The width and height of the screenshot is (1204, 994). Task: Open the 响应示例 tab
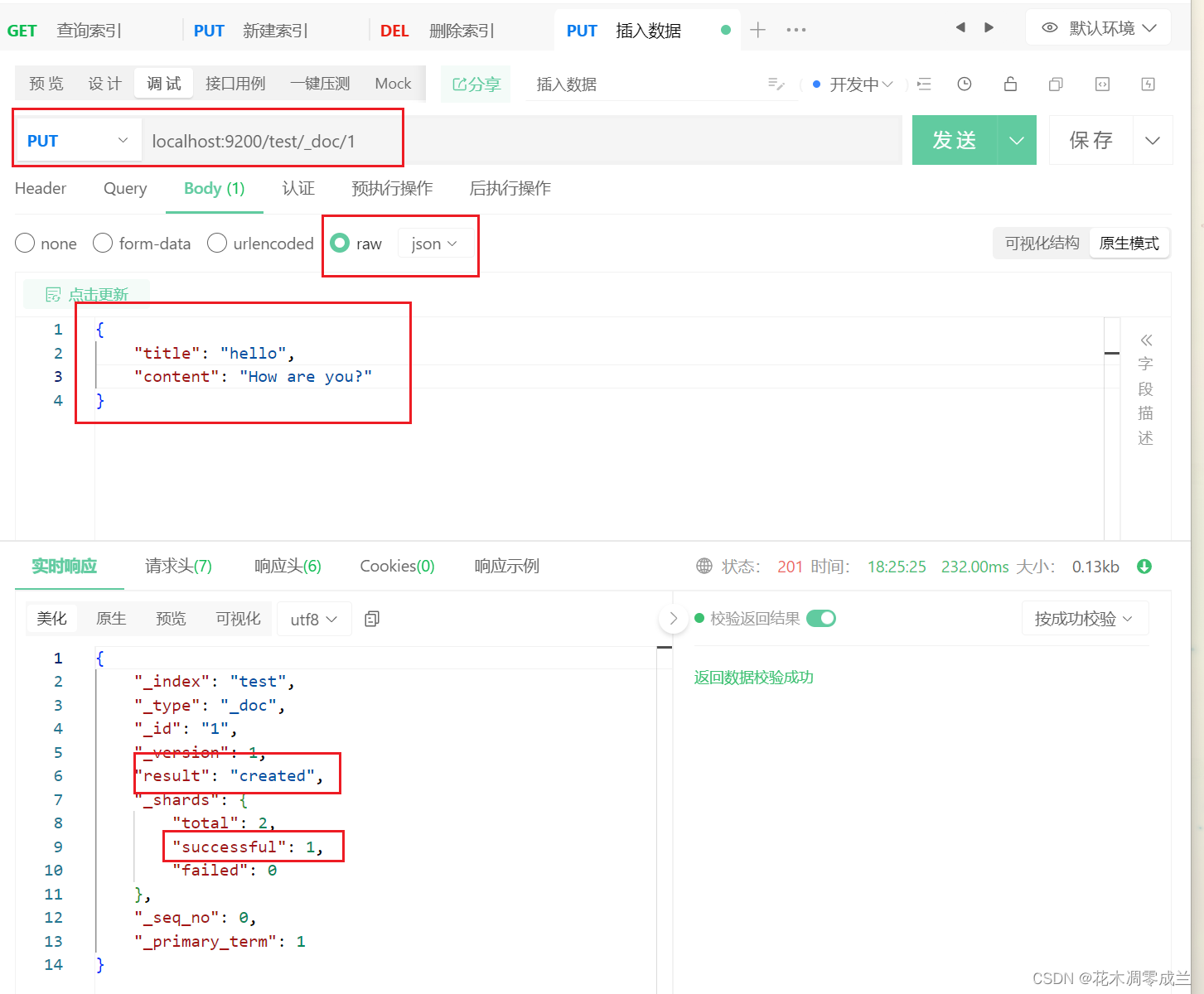[x=506, y=566]
